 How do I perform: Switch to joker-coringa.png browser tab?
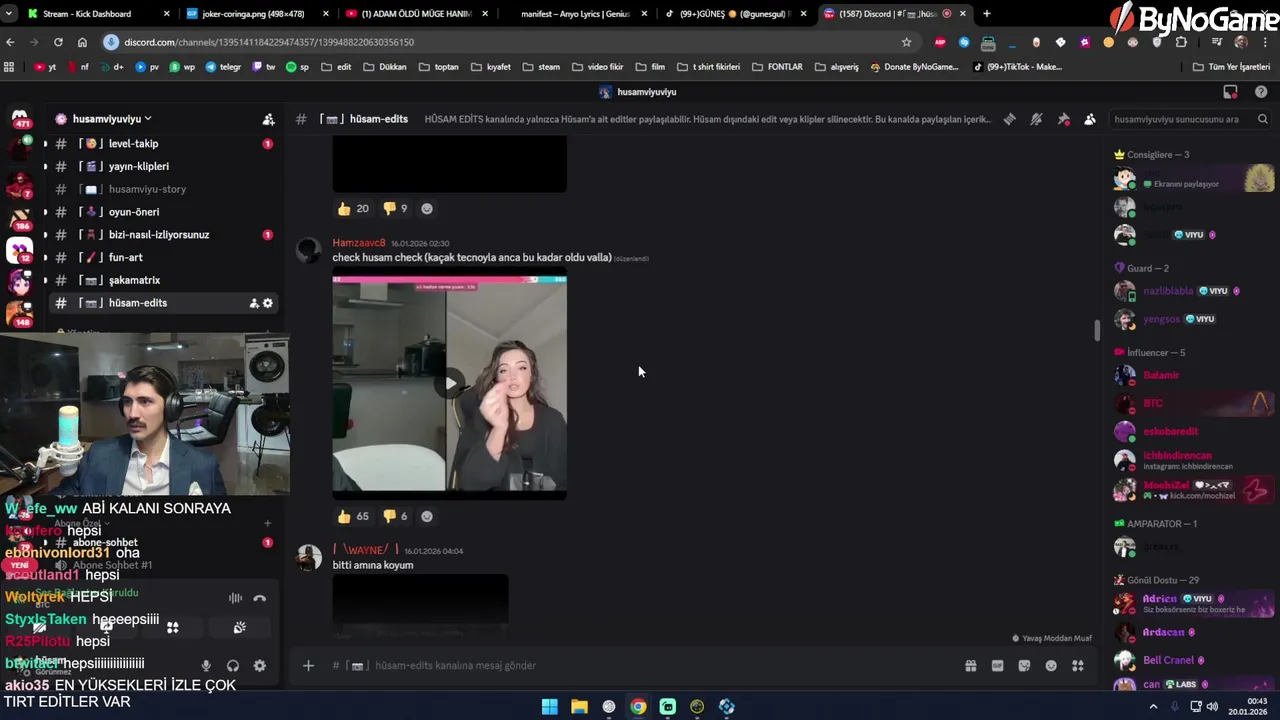[258, 14]
